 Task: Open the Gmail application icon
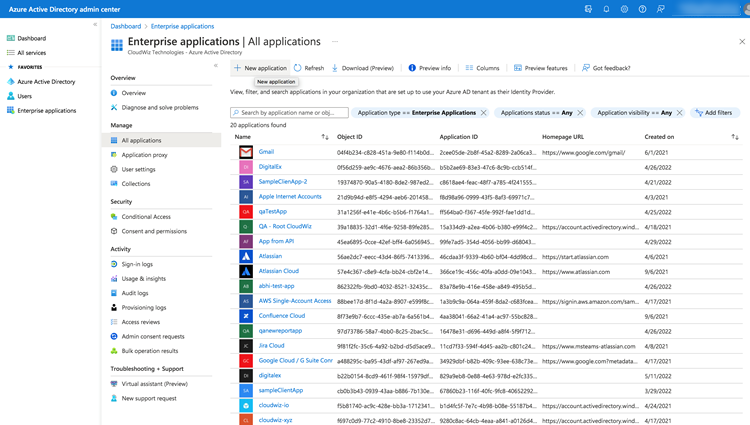(246, 152)
